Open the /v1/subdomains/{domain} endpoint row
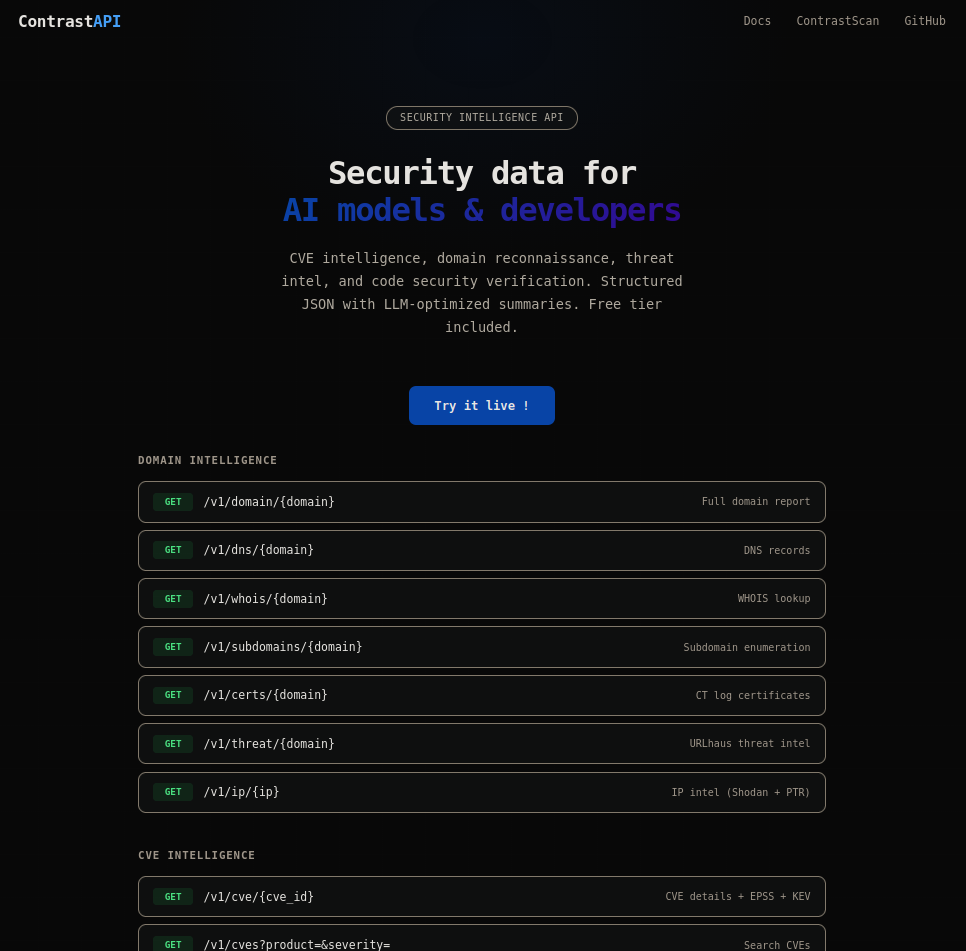 482,647
